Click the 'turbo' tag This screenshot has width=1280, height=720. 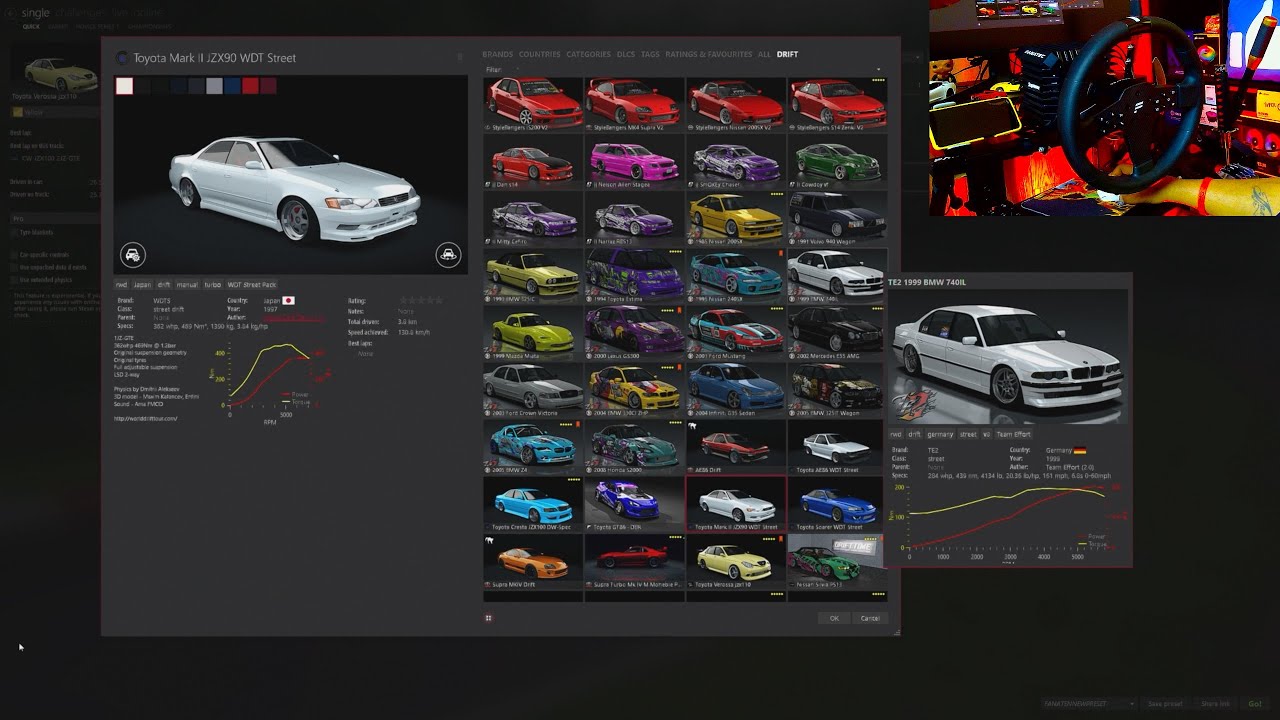click(212, 285)
